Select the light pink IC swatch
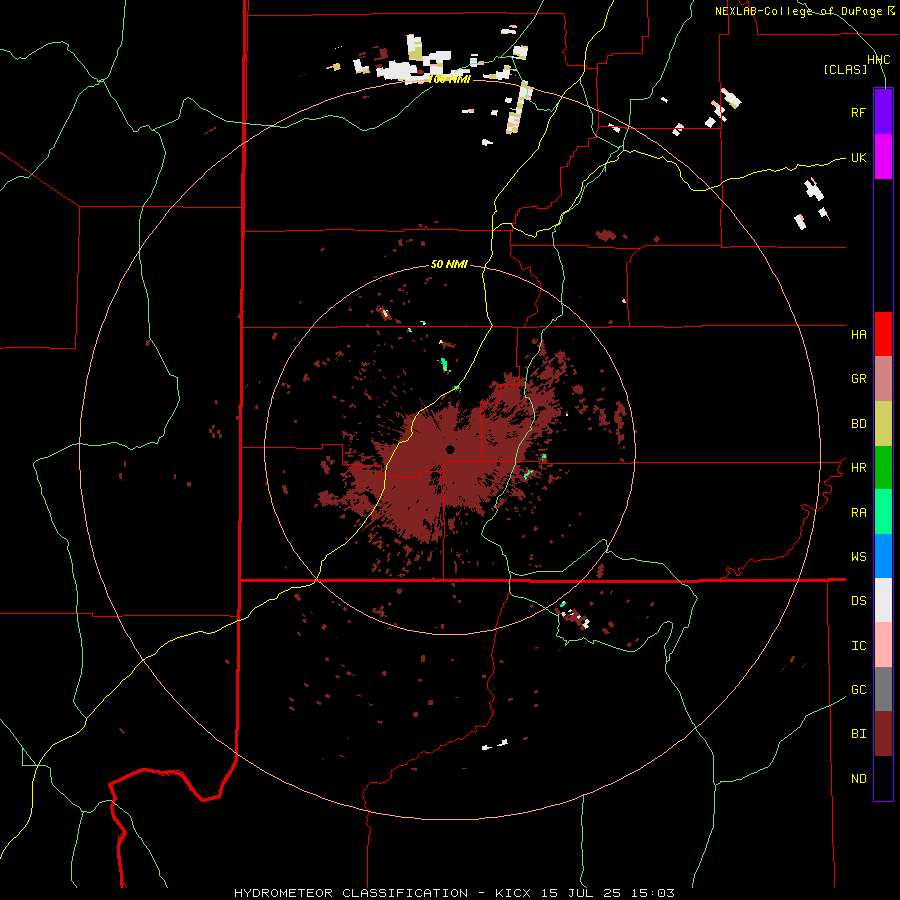900x900 pixels. pos(883,645)
